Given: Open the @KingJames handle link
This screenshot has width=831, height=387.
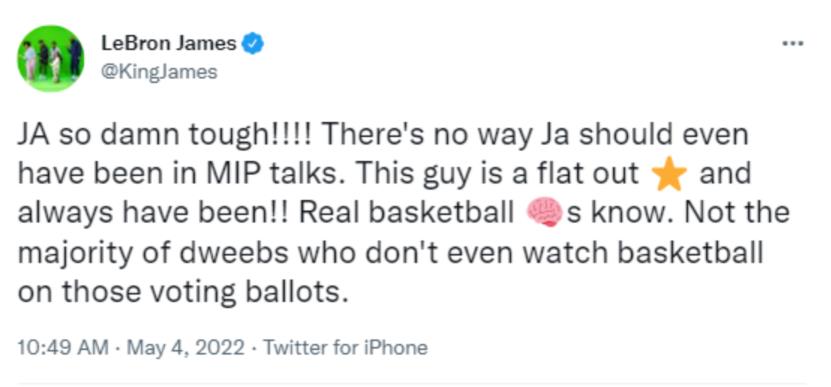Looking at the screenshot, I should pyautogui.click(x=159, y=72).
